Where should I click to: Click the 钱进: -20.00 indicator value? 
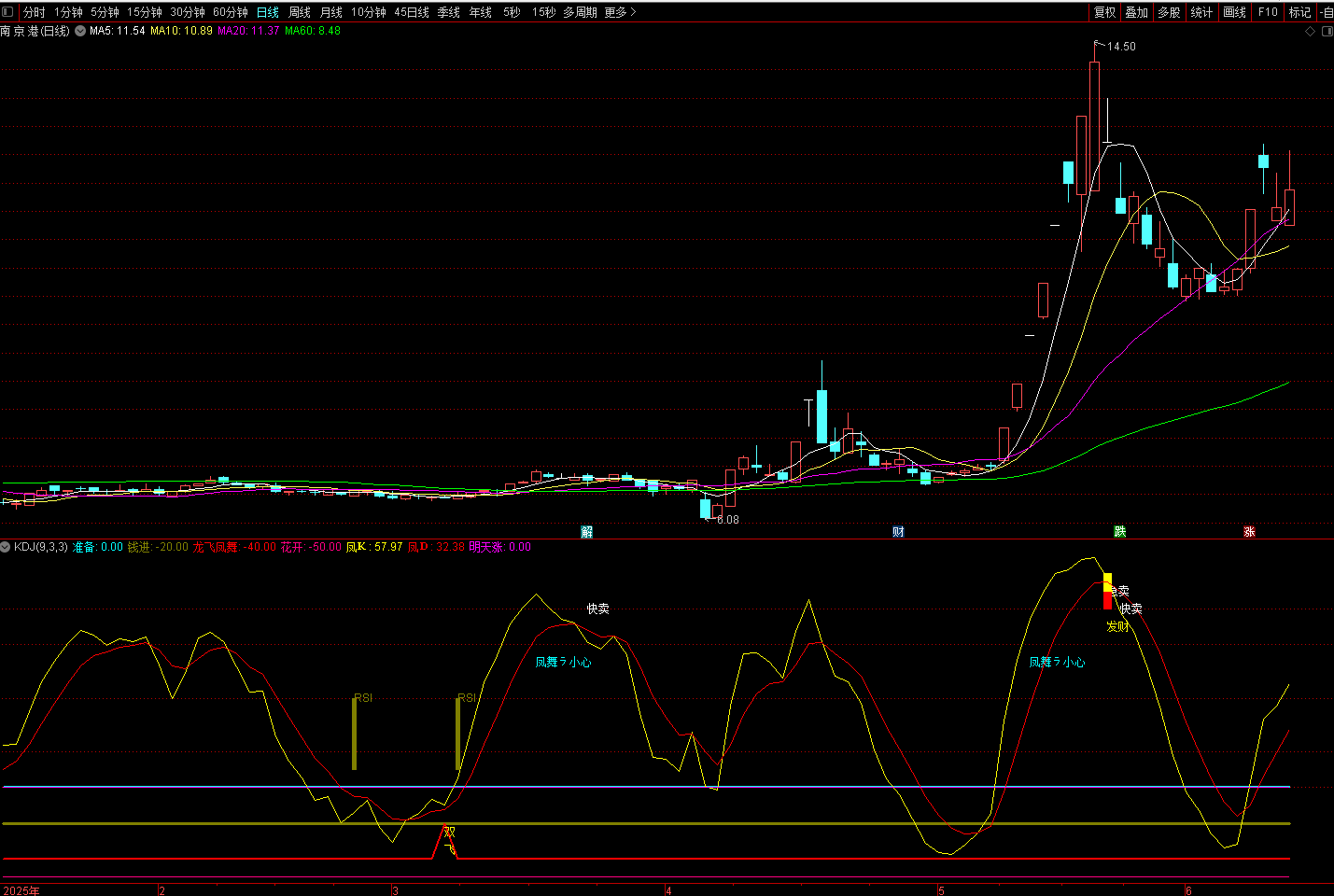(158, 547)
